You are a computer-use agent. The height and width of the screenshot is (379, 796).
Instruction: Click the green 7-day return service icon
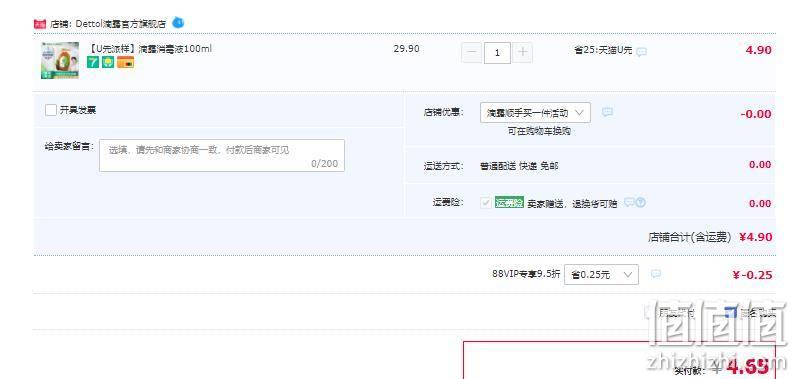point(93,62)
